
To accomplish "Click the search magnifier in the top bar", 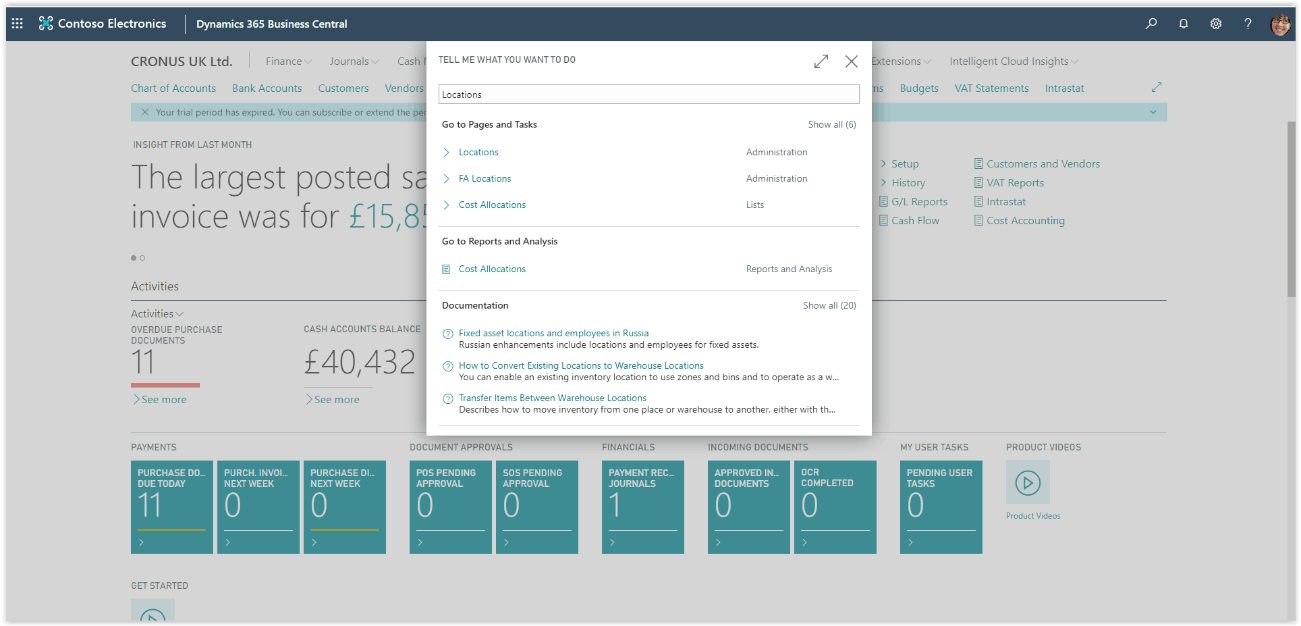I will coord(1152,23).
